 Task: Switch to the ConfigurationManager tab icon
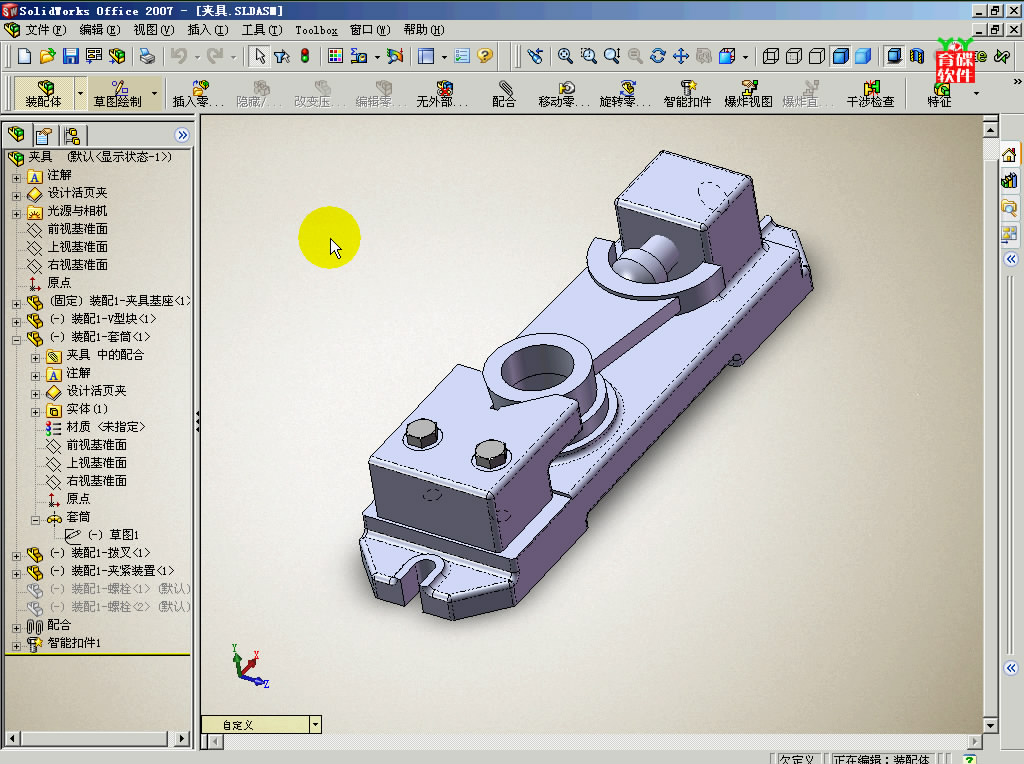[x=72, y=133]
